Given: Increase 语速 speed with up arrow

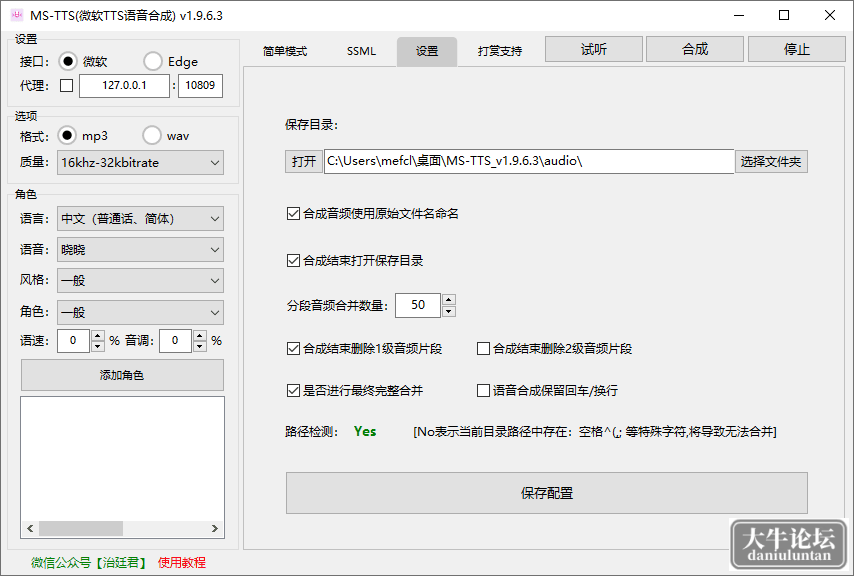Looking at the screenshot, I should (97, 335).
